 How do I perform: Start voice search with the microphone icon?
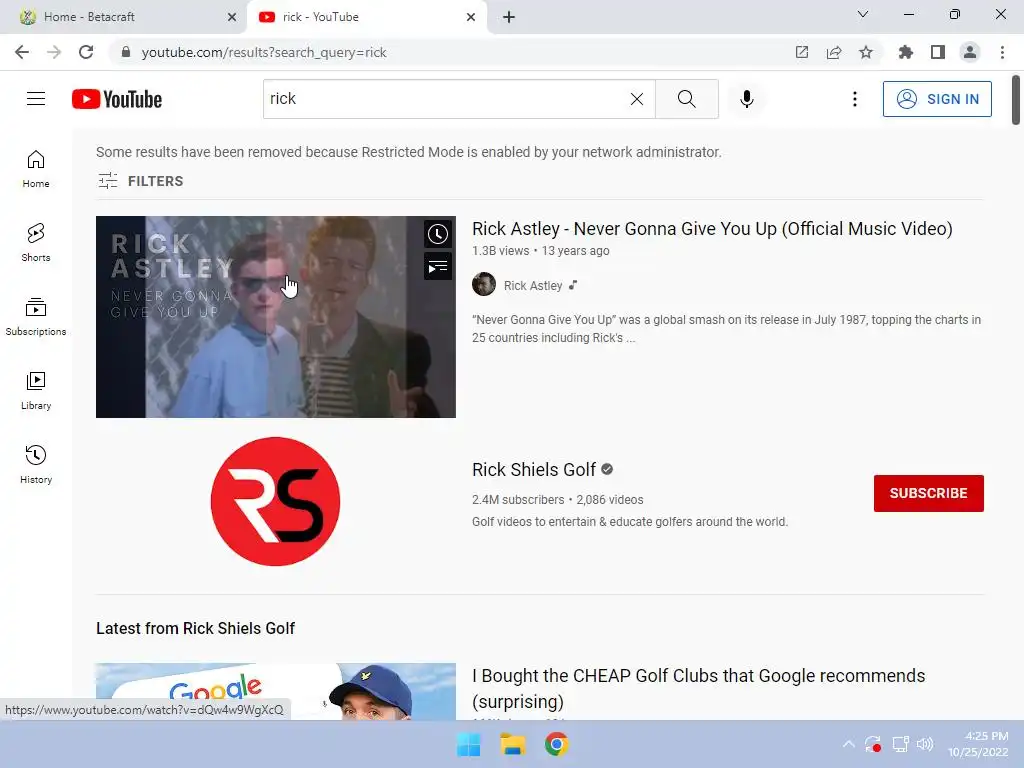coord(746,99)
